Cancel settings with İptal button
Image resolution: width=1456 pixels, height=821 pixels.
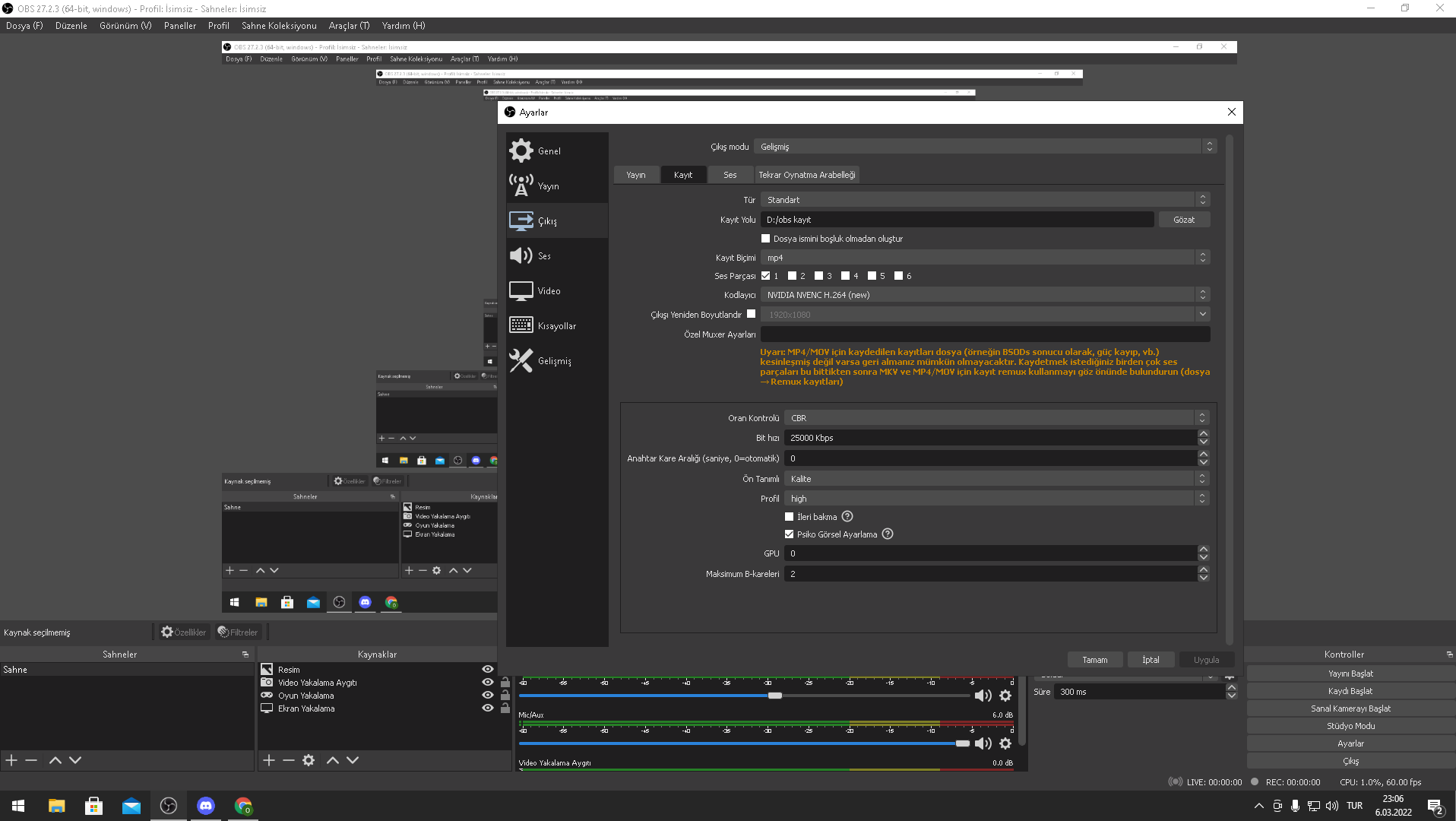pyautogui.click(x=1151, y=659)
